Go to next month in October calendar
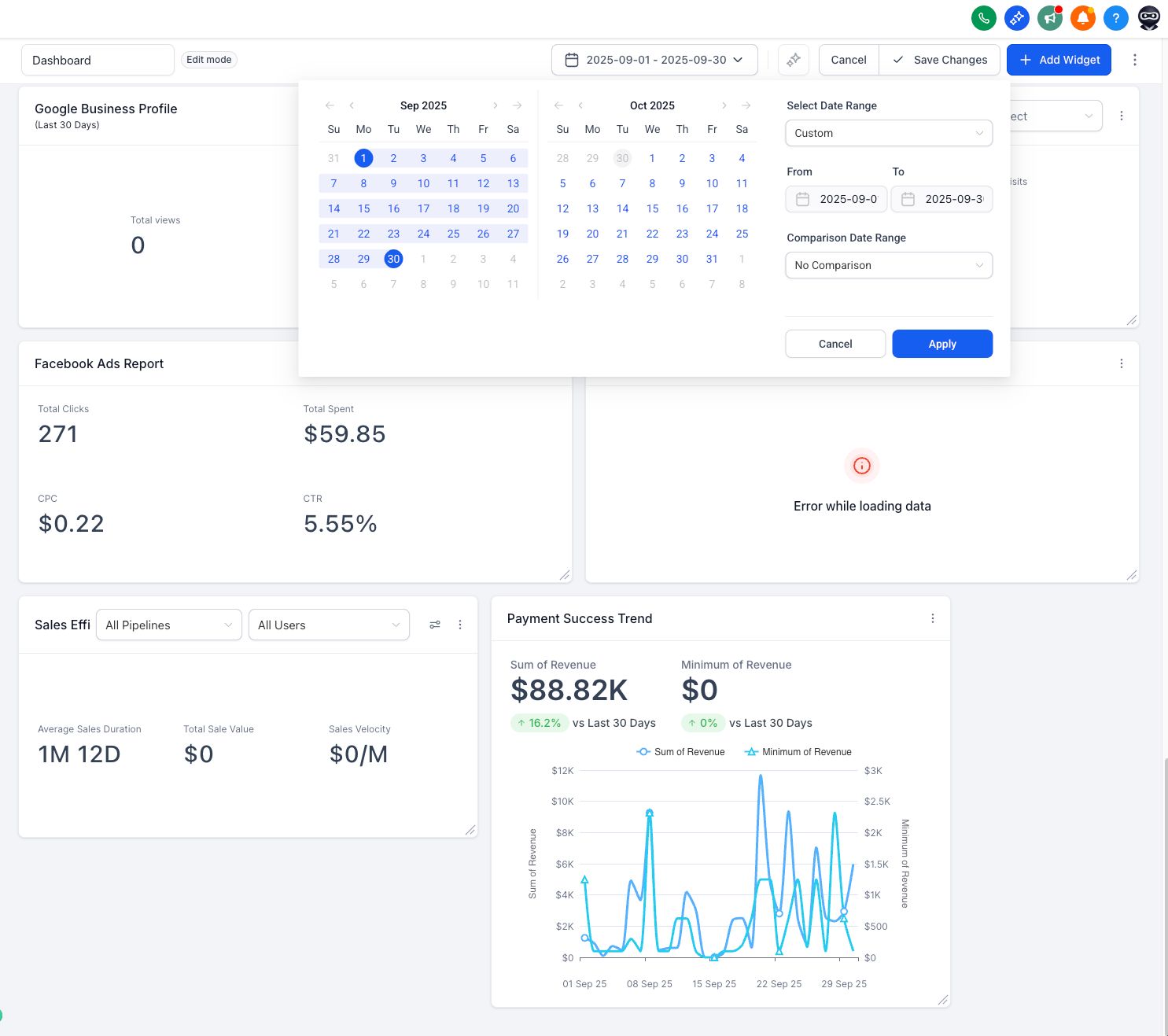The image size is (1168, 1036). click(724, 105)
